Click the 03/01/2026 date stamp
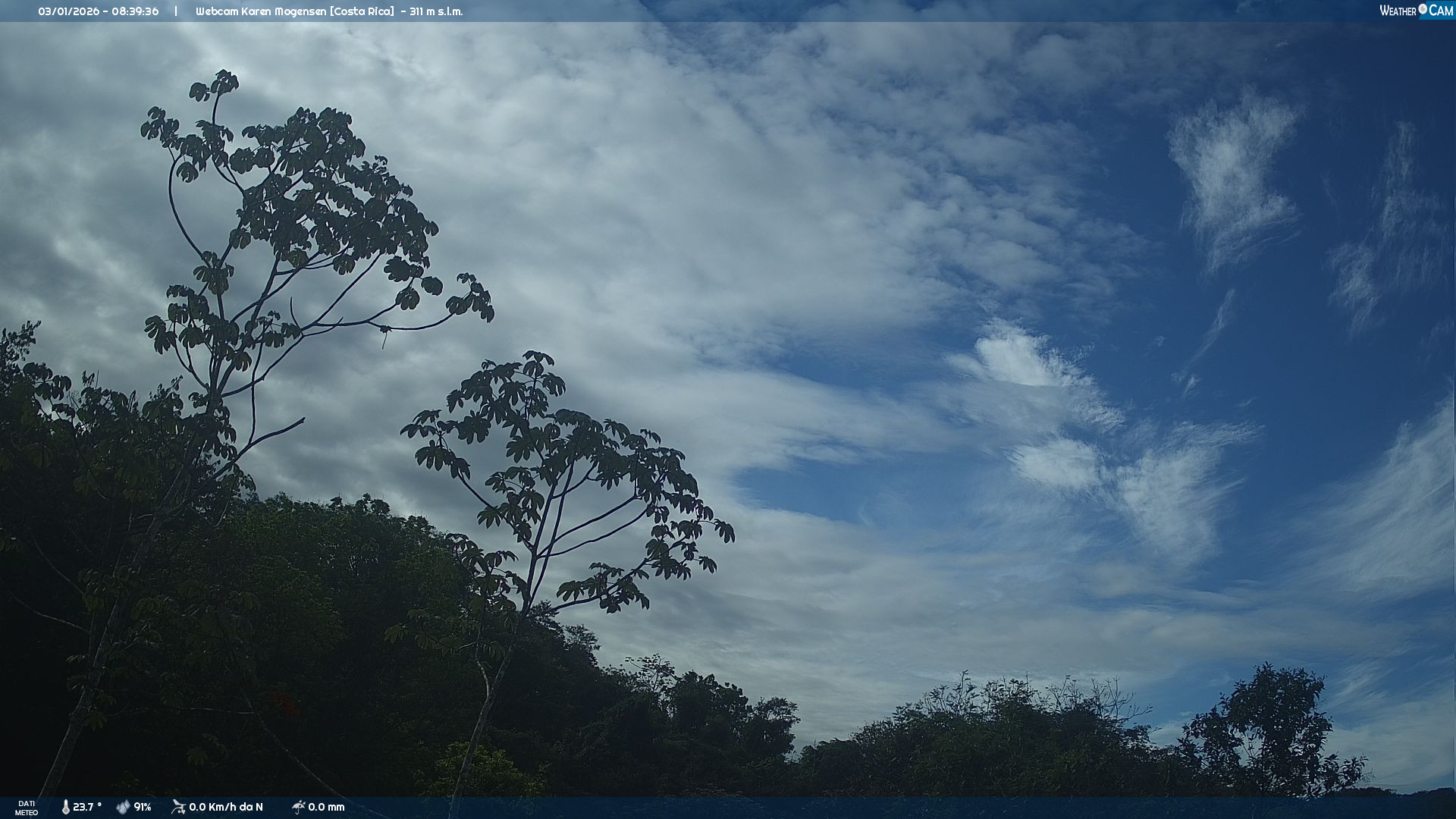The width and height of the screenshot is (1456, 819). (x=68, y=11)
